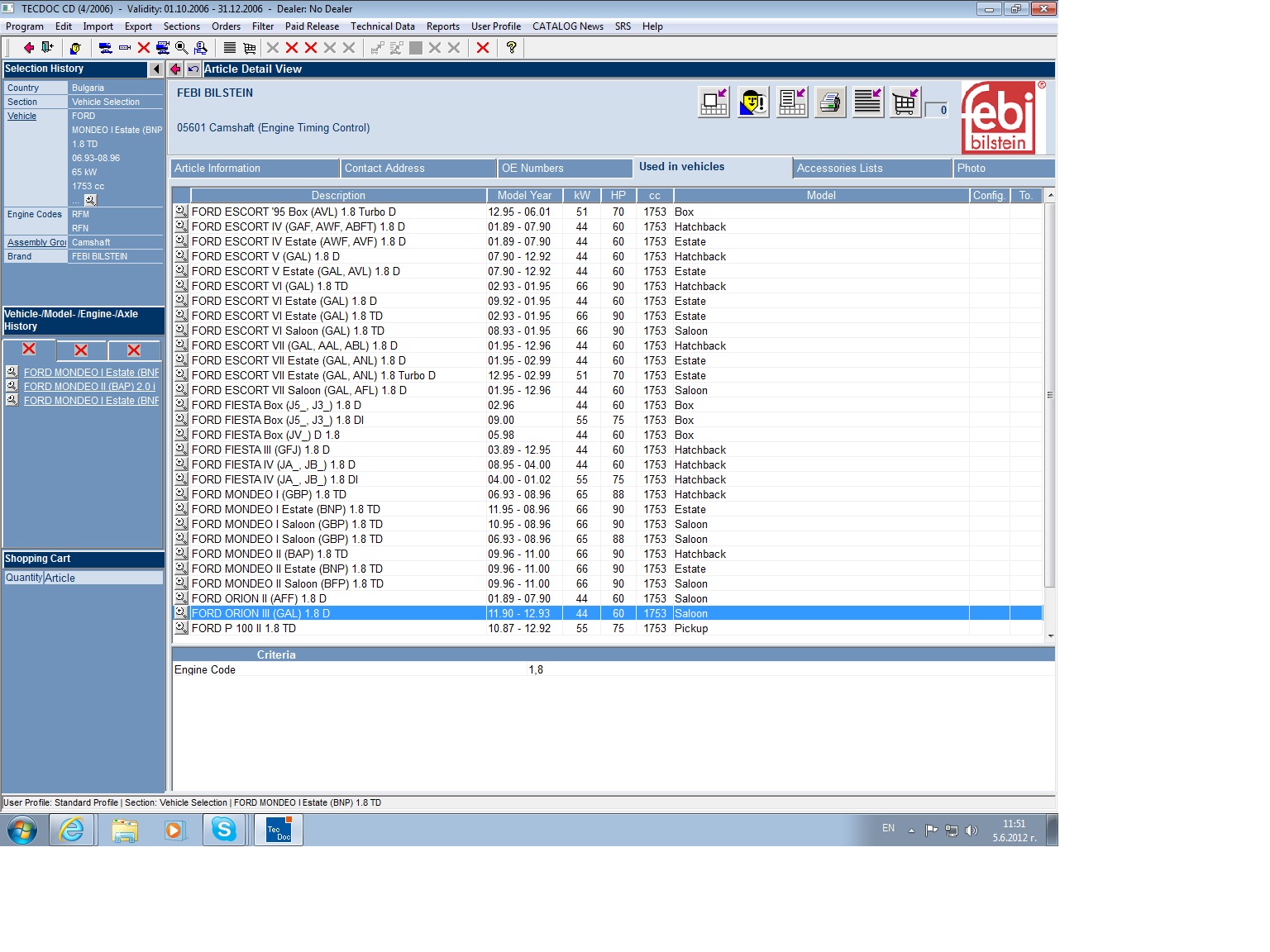
Task: Click the first window-grid icon in article header
Action: click(714, 102)
